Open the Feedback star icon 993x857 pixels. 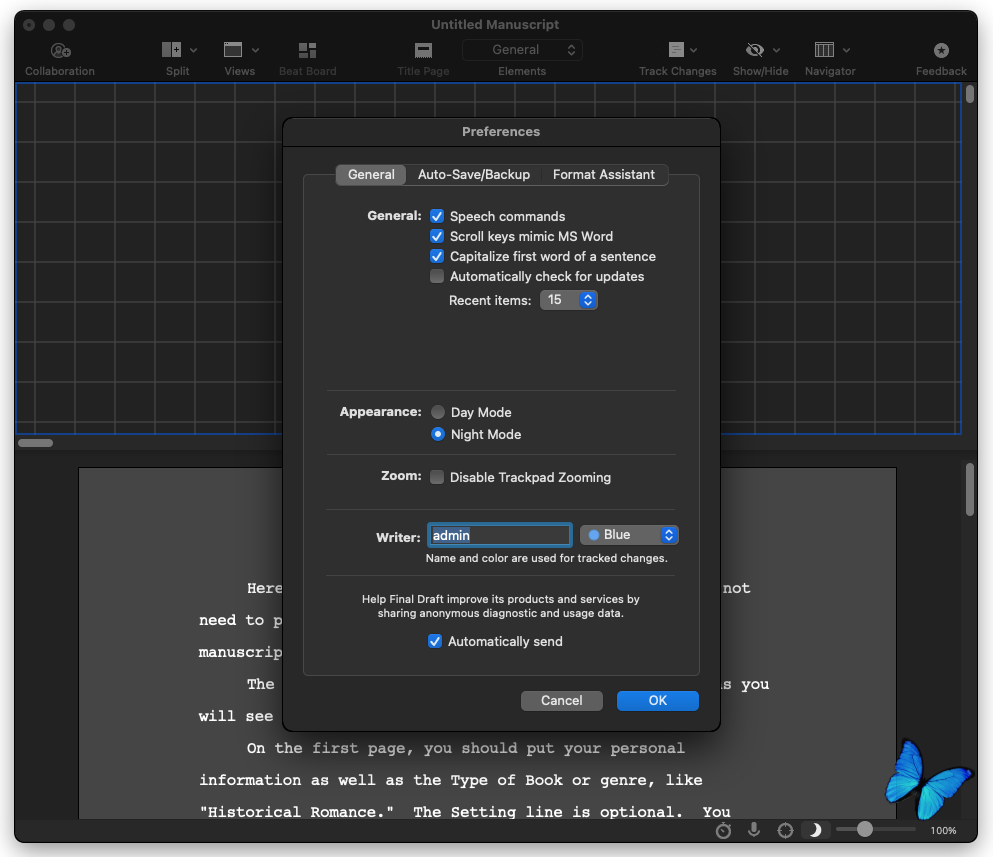click(x=941, y=50)
